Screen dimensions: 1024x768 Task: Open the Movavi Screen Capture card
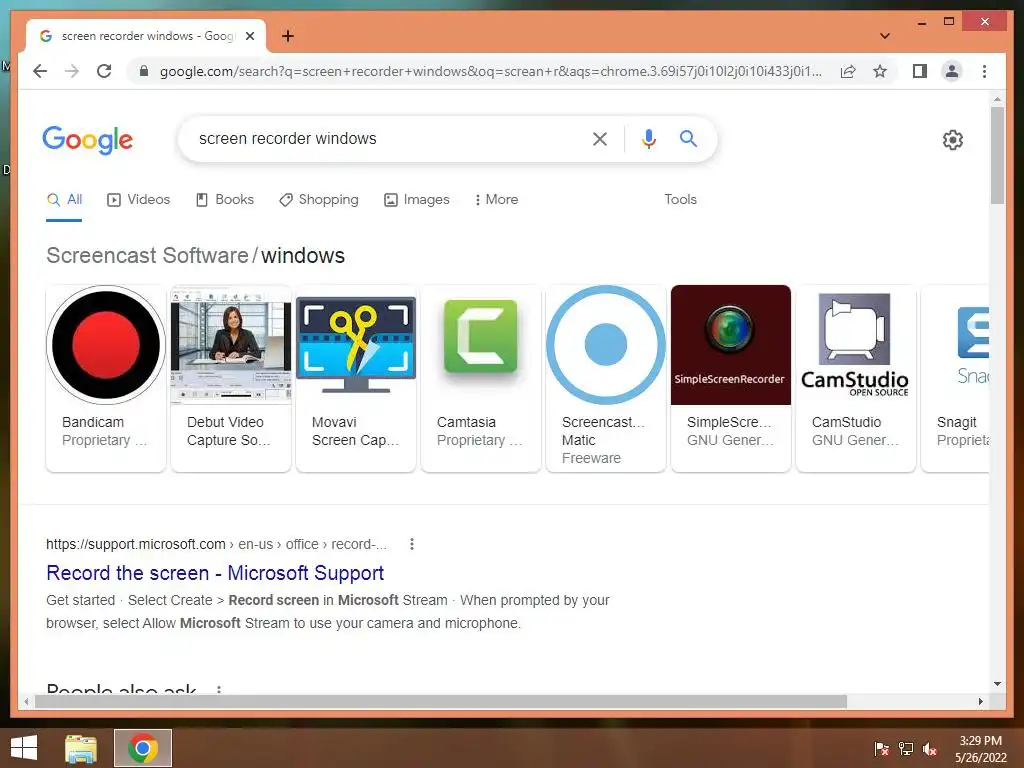(x=356, y=377)
